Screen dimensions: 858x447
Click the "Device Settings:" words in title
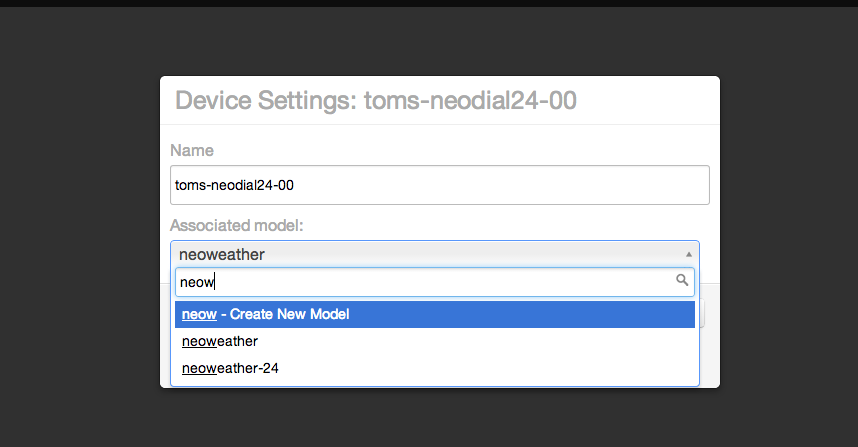tap(265, 100)
